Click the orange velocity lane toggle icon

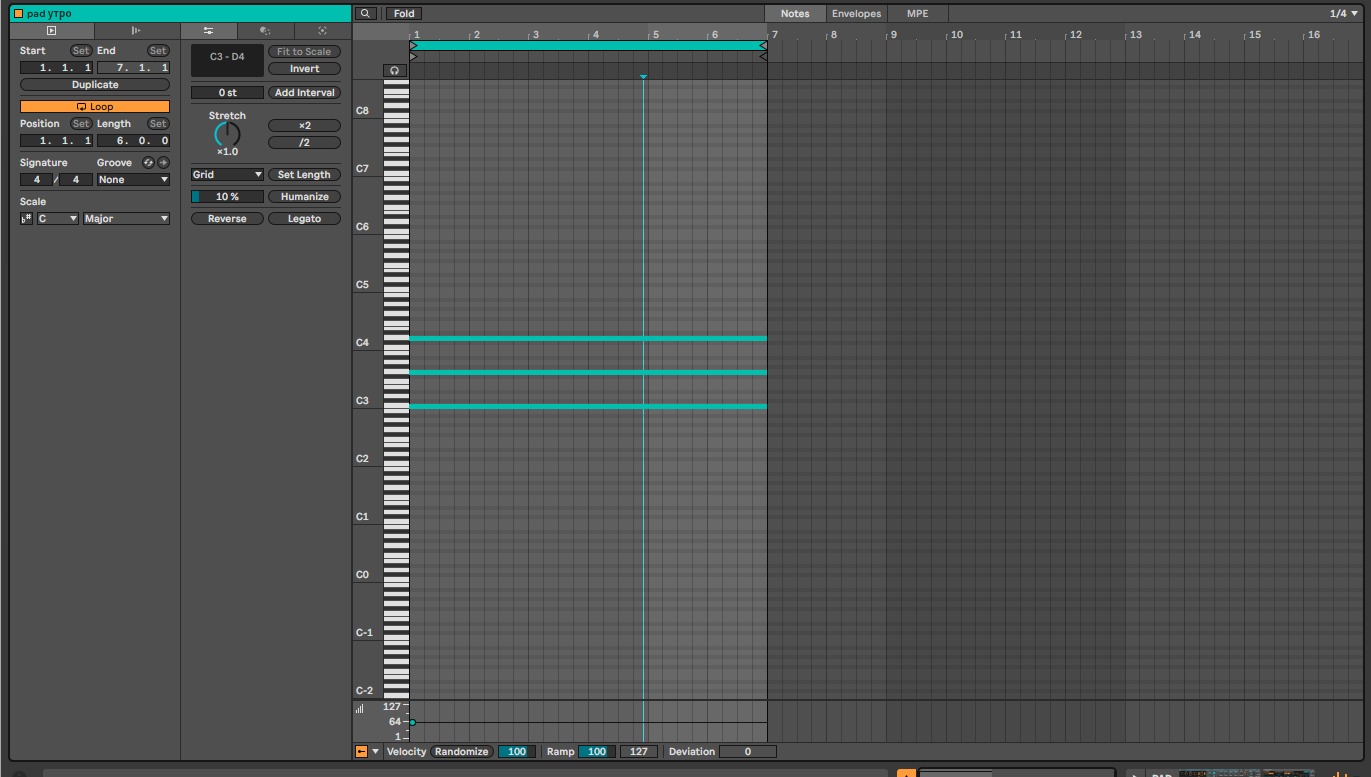tap(362, 752)
